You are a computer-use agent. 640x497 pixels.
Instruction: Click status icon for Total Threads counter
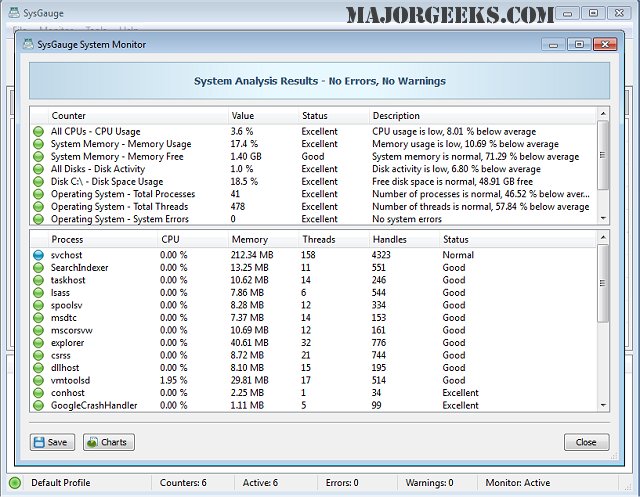pos(38,207)
